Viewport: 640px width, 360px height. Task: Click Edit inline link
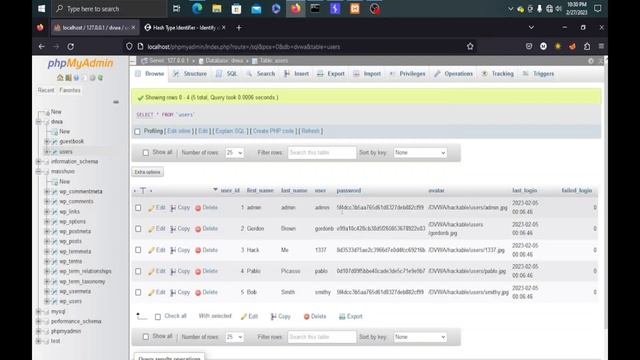[x=179, y=131]
